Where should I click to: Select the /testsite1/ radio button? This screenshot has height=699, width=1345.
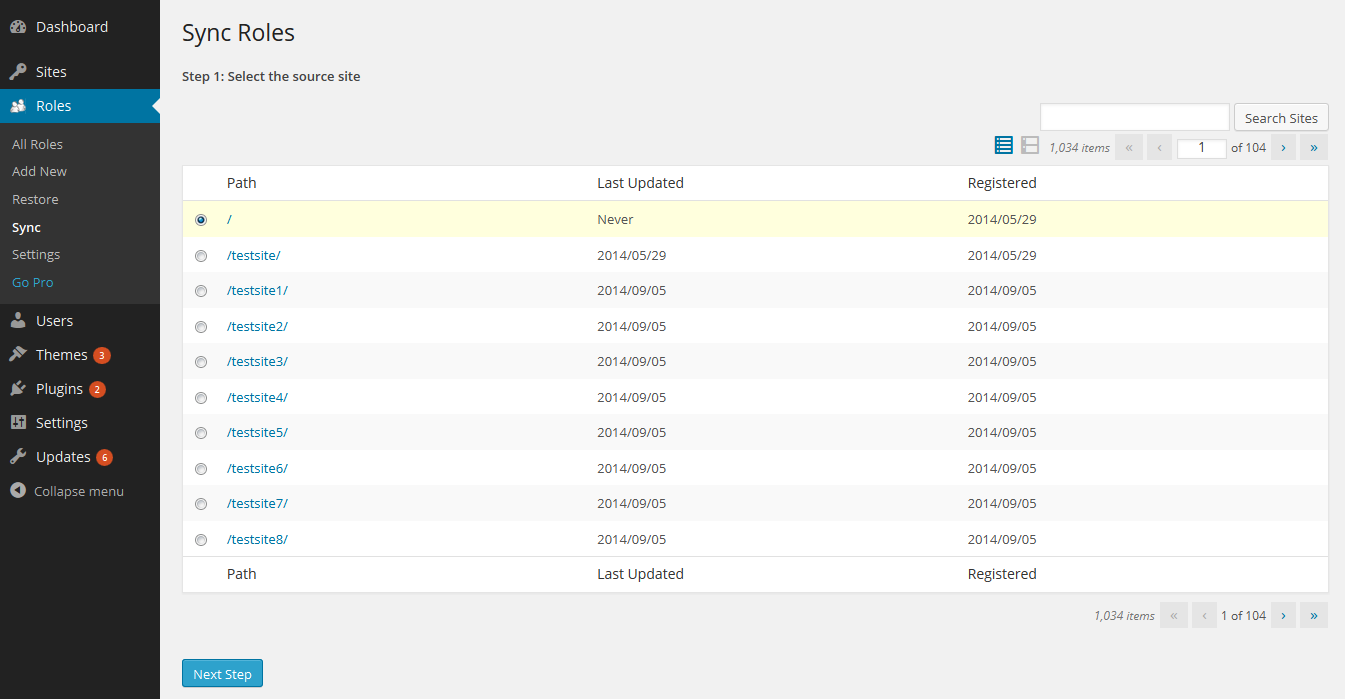point(201,291)
